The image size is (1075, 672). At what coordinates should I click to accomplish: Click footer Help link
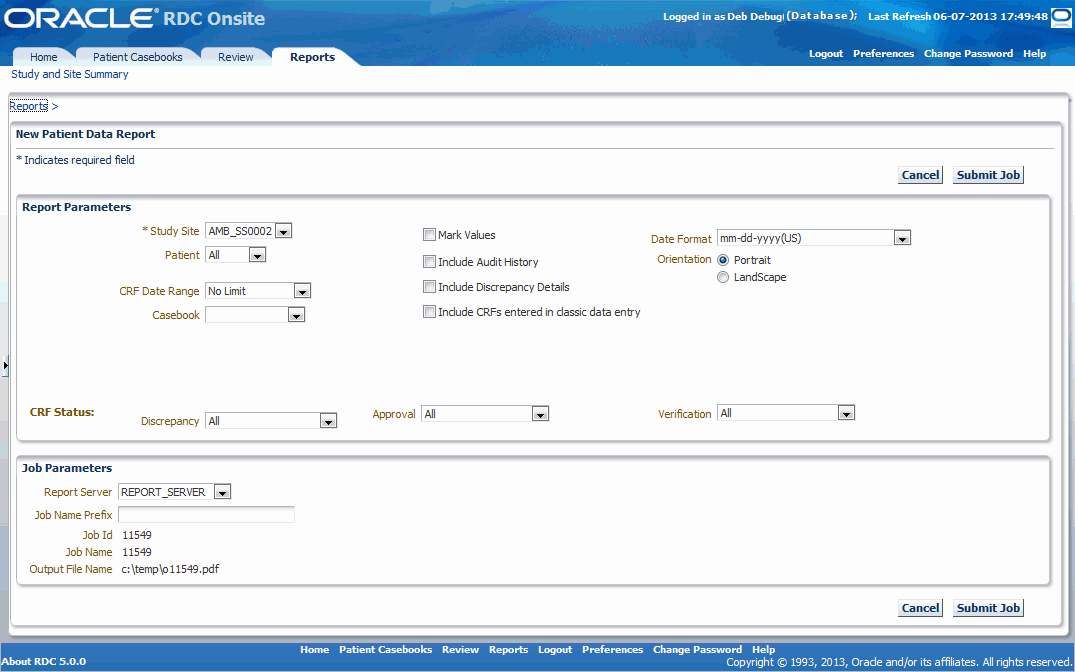point(764,649)
